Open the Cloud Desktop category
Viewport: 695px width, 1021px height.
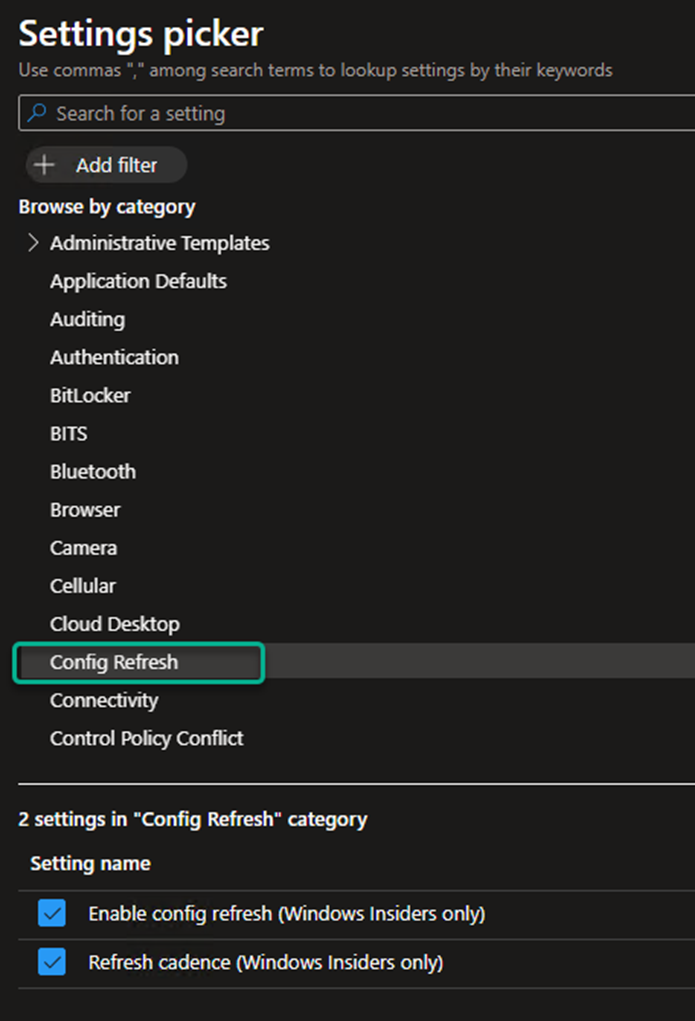[x=115, y=624]
